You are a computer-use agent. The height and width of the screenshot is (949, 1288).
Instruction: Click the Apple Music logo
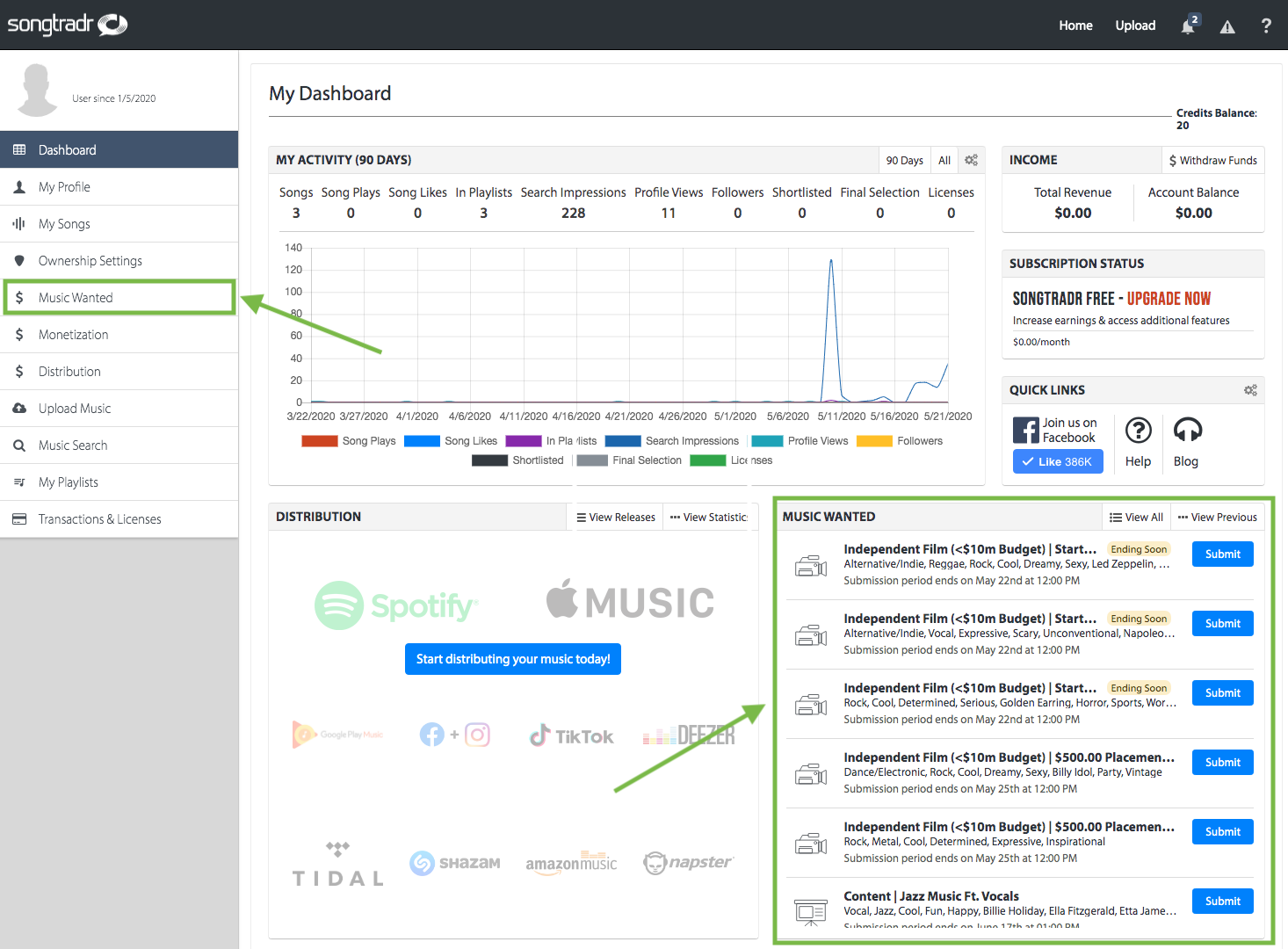coord(630,602)
